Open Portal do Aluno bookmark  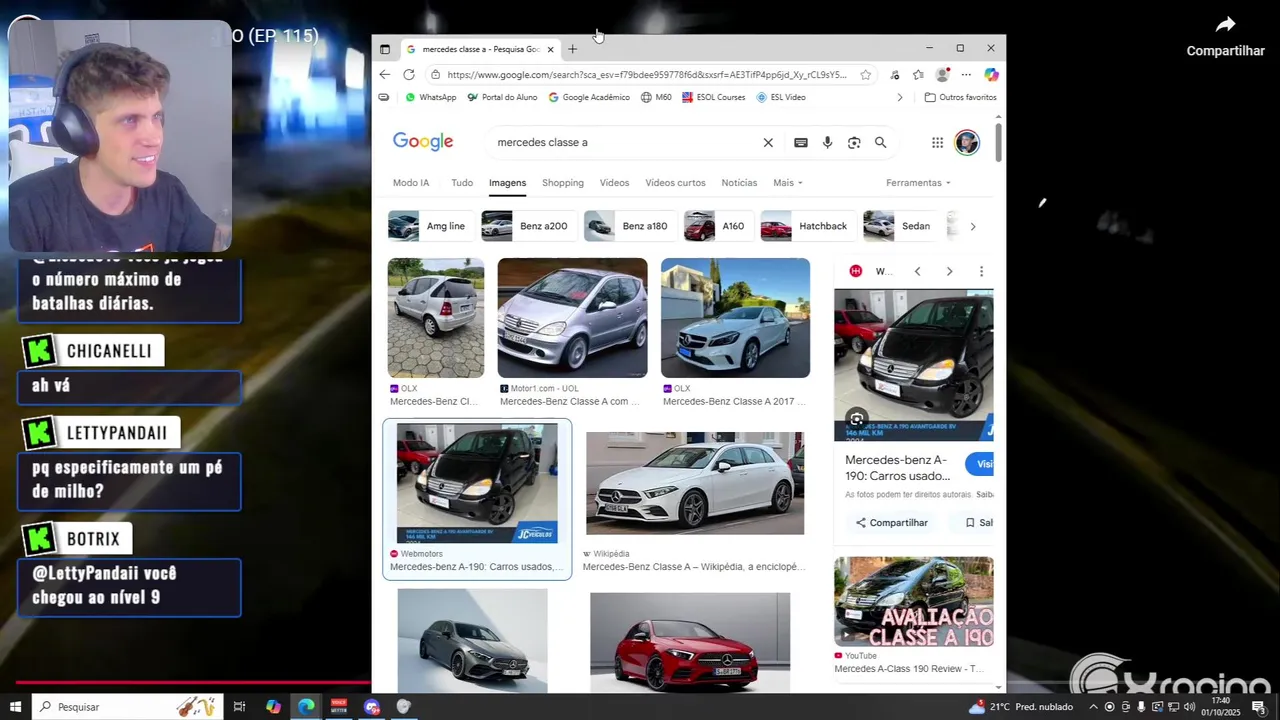tap(502, 97)
